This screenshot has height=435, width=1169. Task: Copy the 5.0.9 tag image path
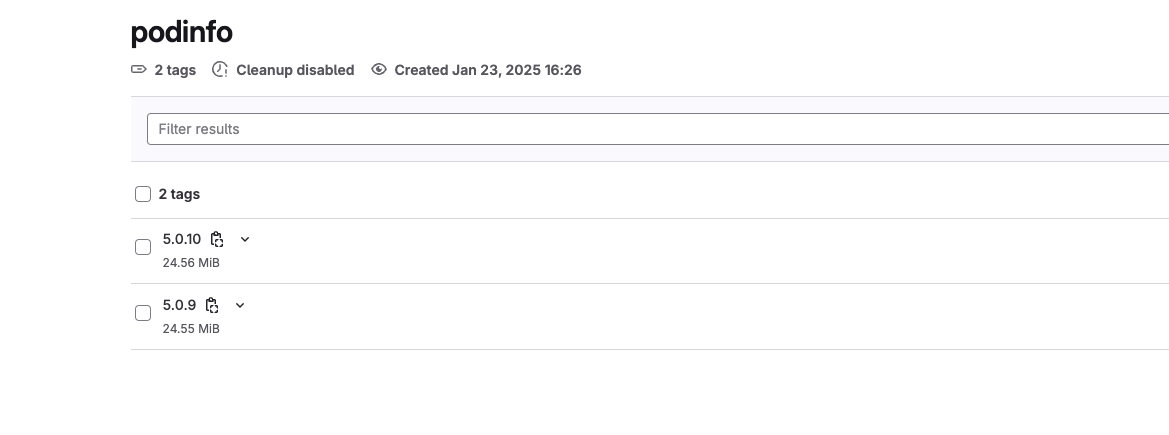[x=212, y=305]
